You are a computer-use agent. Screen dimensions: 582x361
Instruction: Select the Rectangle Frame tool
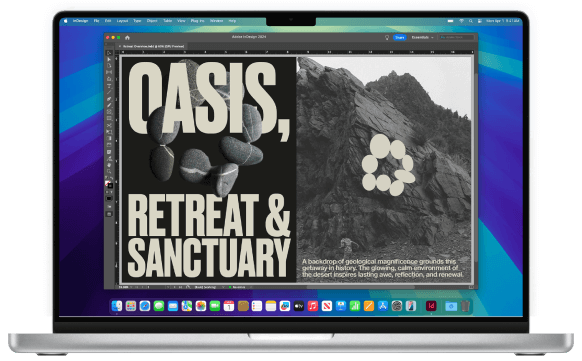[109, 112]
